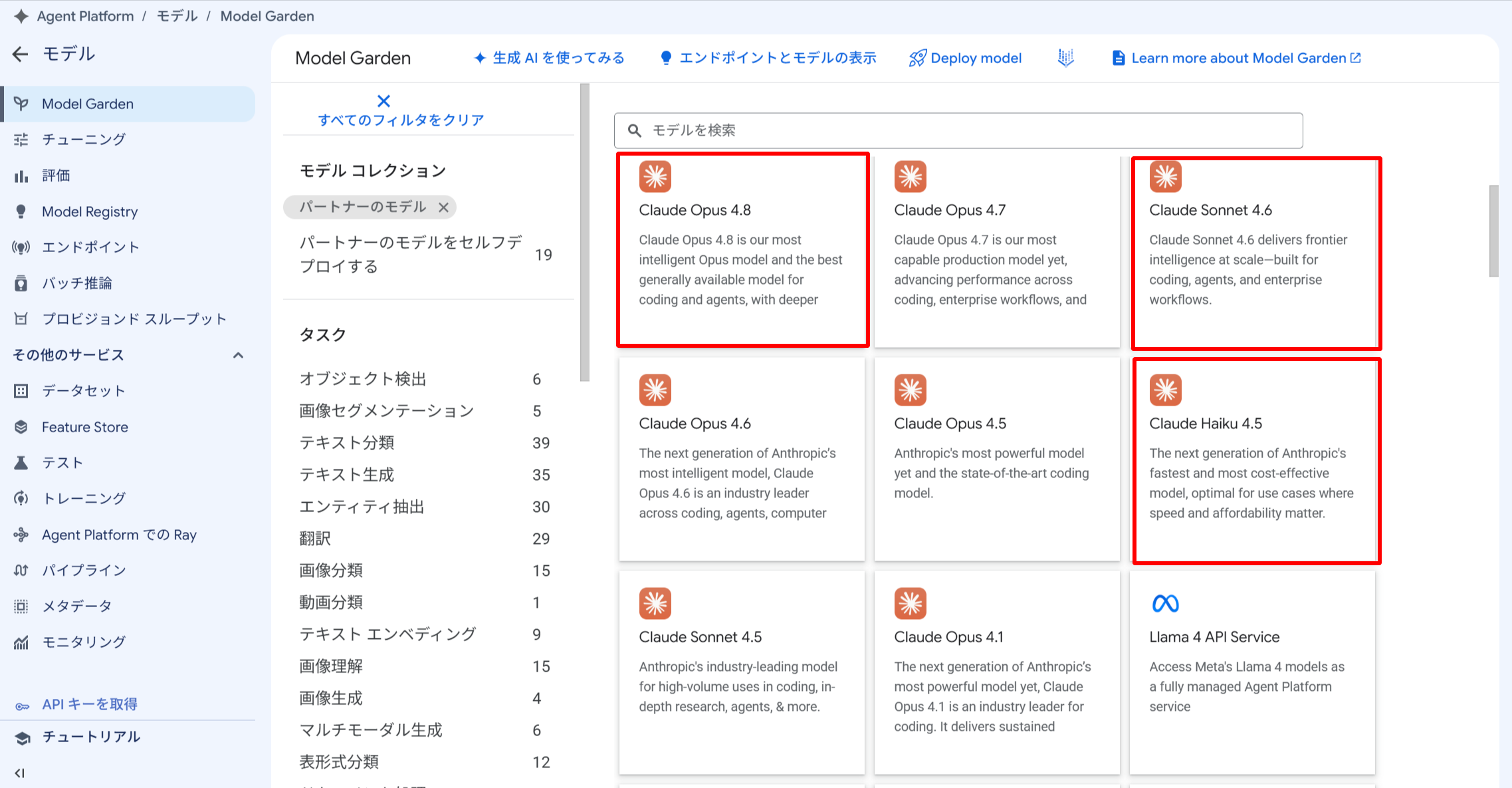This screenshot has width=1512, height=788.
Task: Click the トレーニング icon
Action: [x=21, y=498]
